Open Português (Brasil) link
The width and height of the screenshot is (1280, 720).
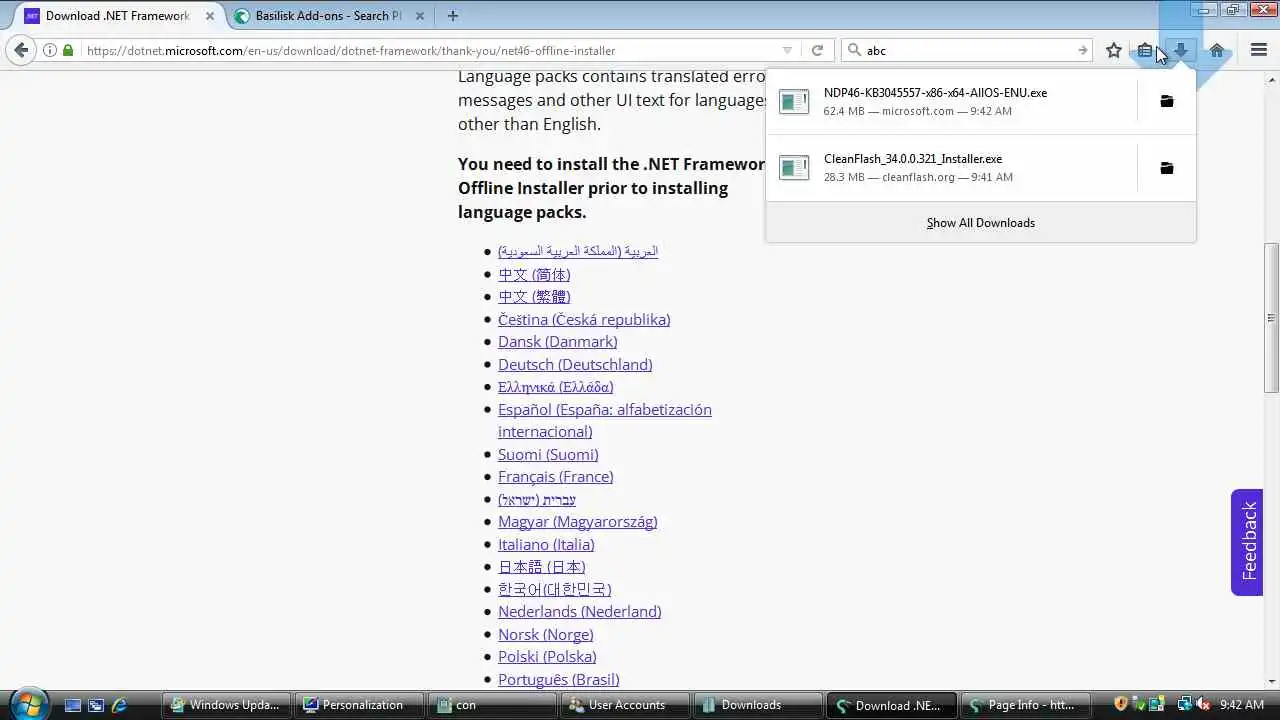pyautogui.click(x=559, y=679)
